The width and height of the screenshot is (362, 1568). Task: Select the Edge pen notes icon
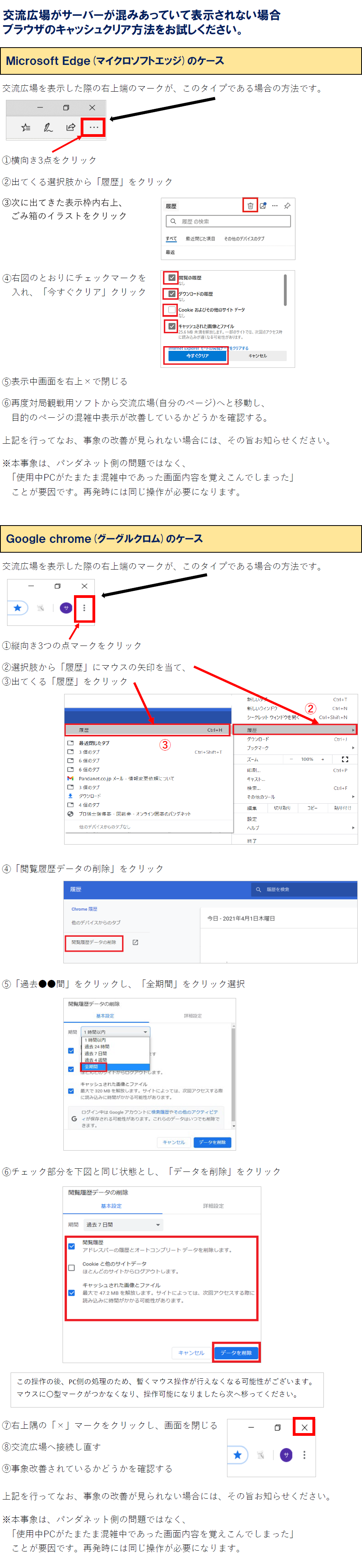click(x=48, y=127)
